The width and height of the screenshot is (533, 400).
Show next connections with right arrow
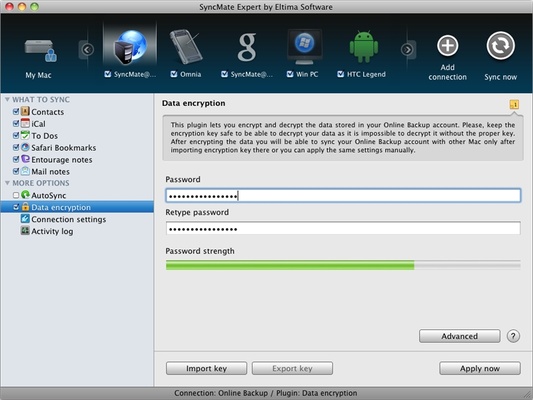(x=407, y=50)
